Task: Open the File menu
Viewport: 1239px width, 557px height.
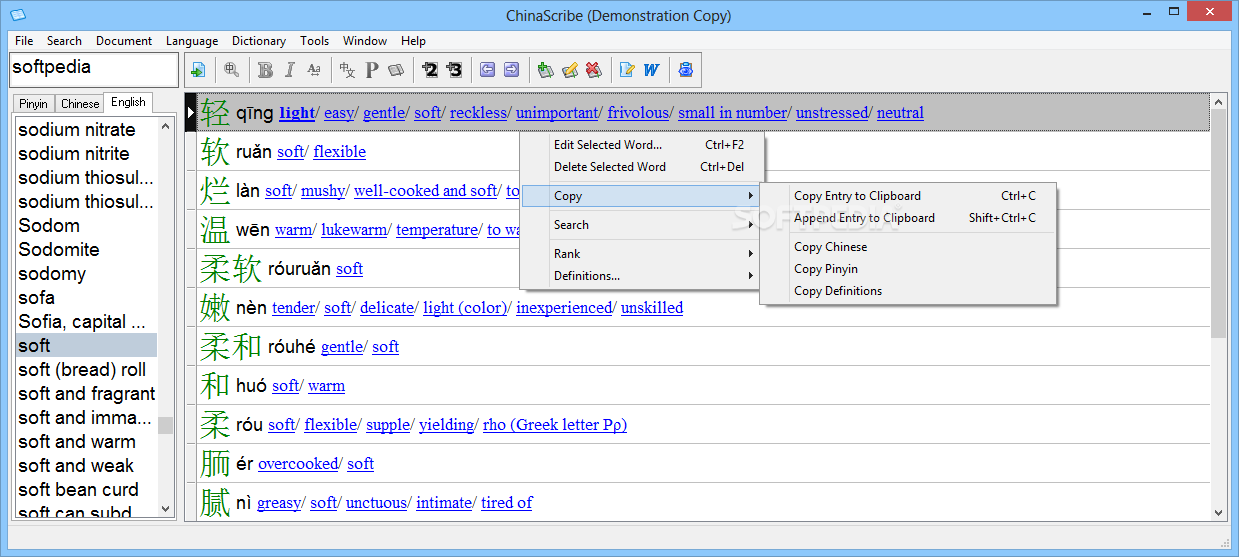Action: 24,41
